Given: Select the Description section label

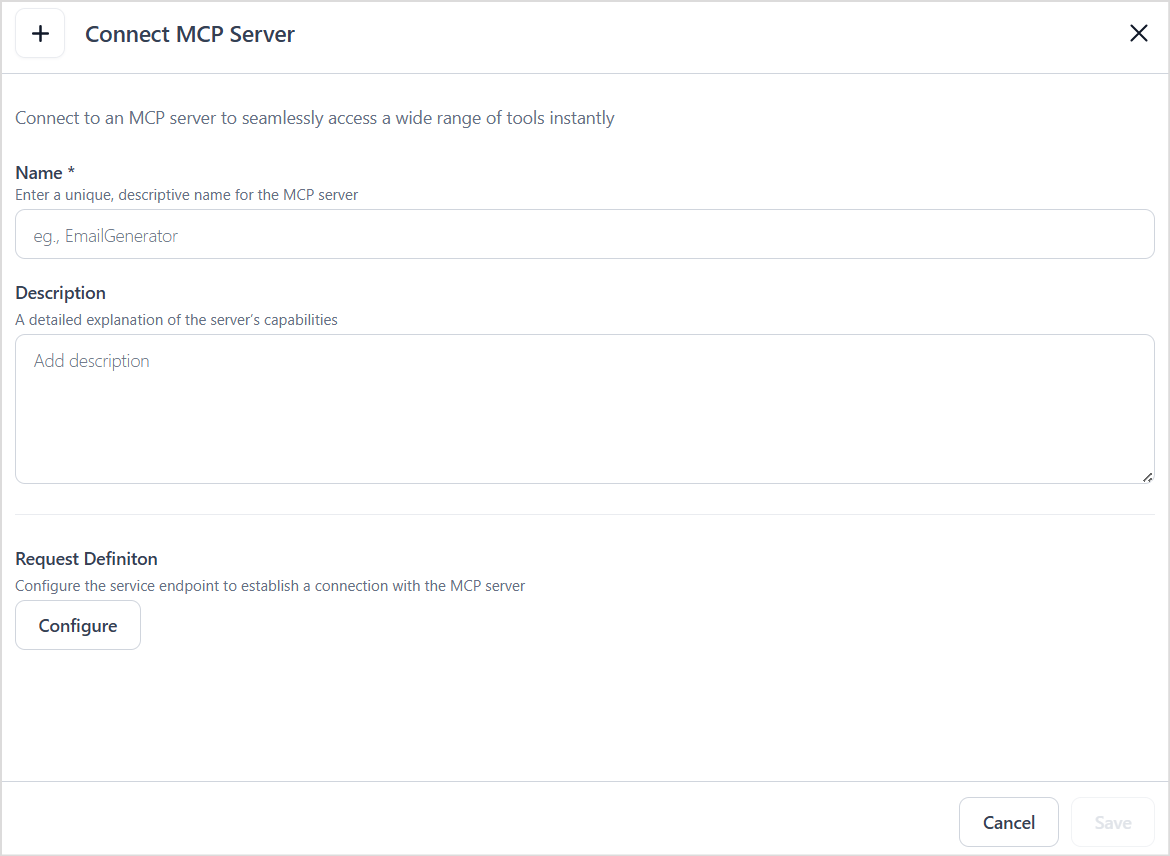Looking at the screenshot, I should [60, 292].
